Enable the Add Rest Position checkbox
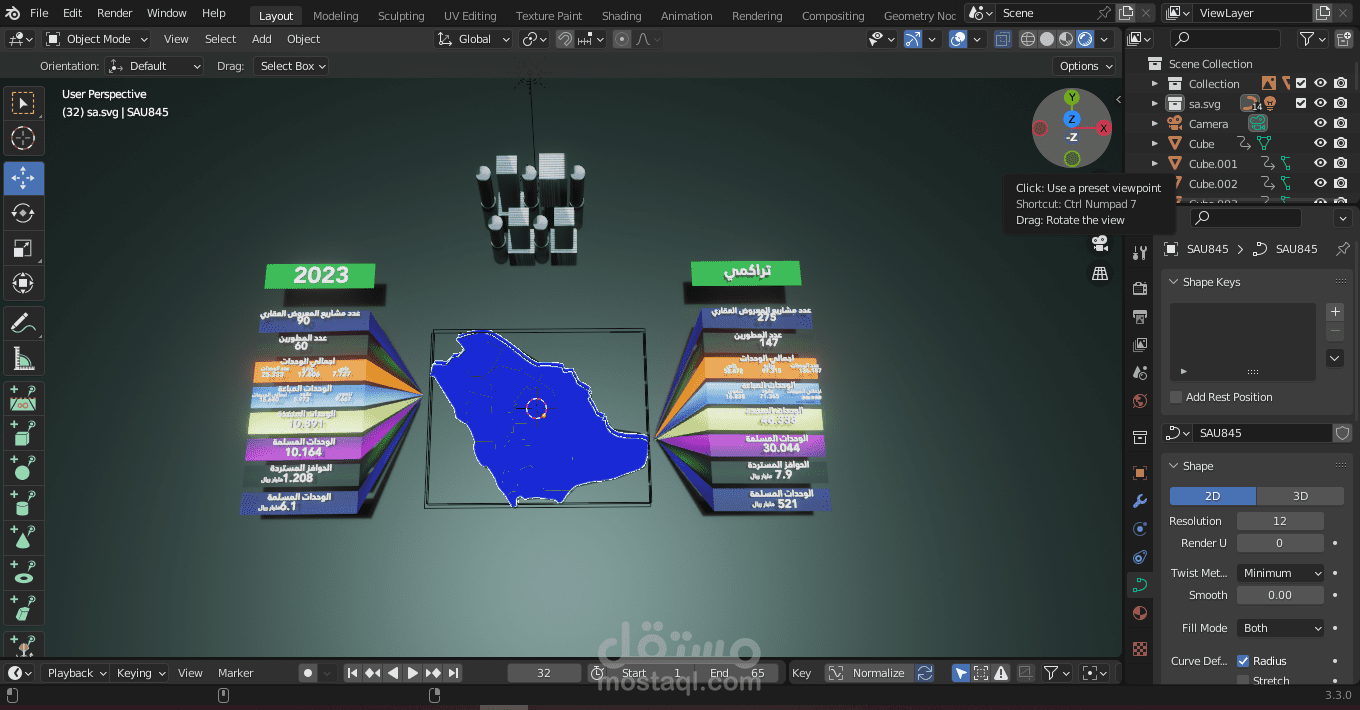 pyautogui.click(x=1175, y=397)
